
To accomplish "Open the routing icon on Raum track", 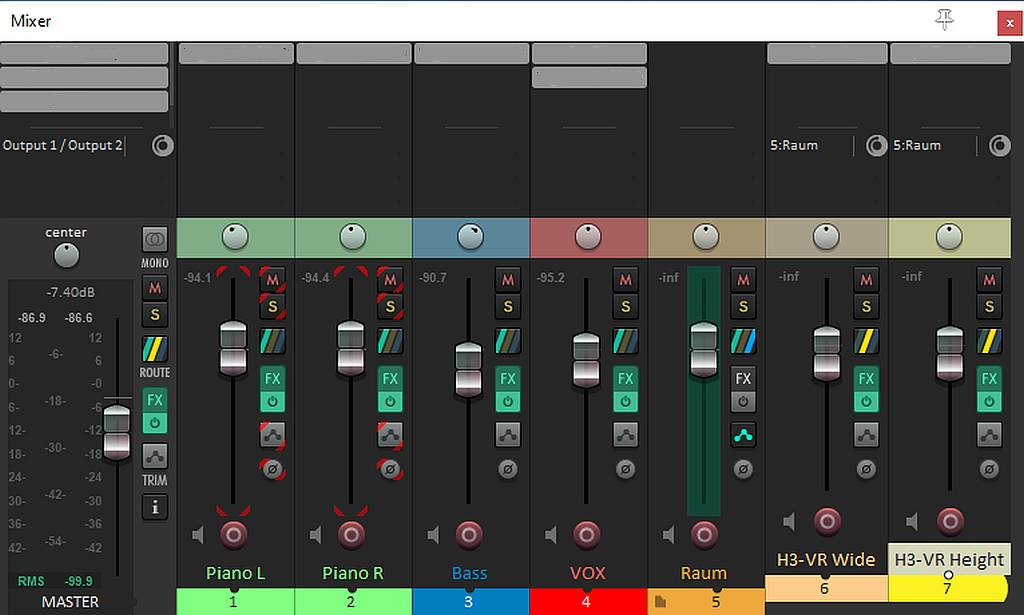I will [x=743, y=340].
